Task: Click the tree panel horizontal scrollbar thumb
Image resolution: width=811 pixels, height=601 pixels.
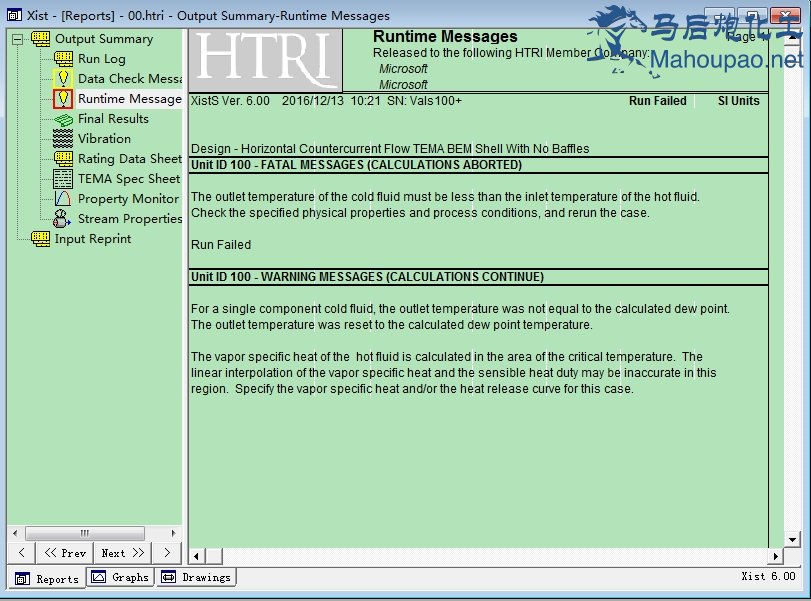Action: tap(84, 534)
